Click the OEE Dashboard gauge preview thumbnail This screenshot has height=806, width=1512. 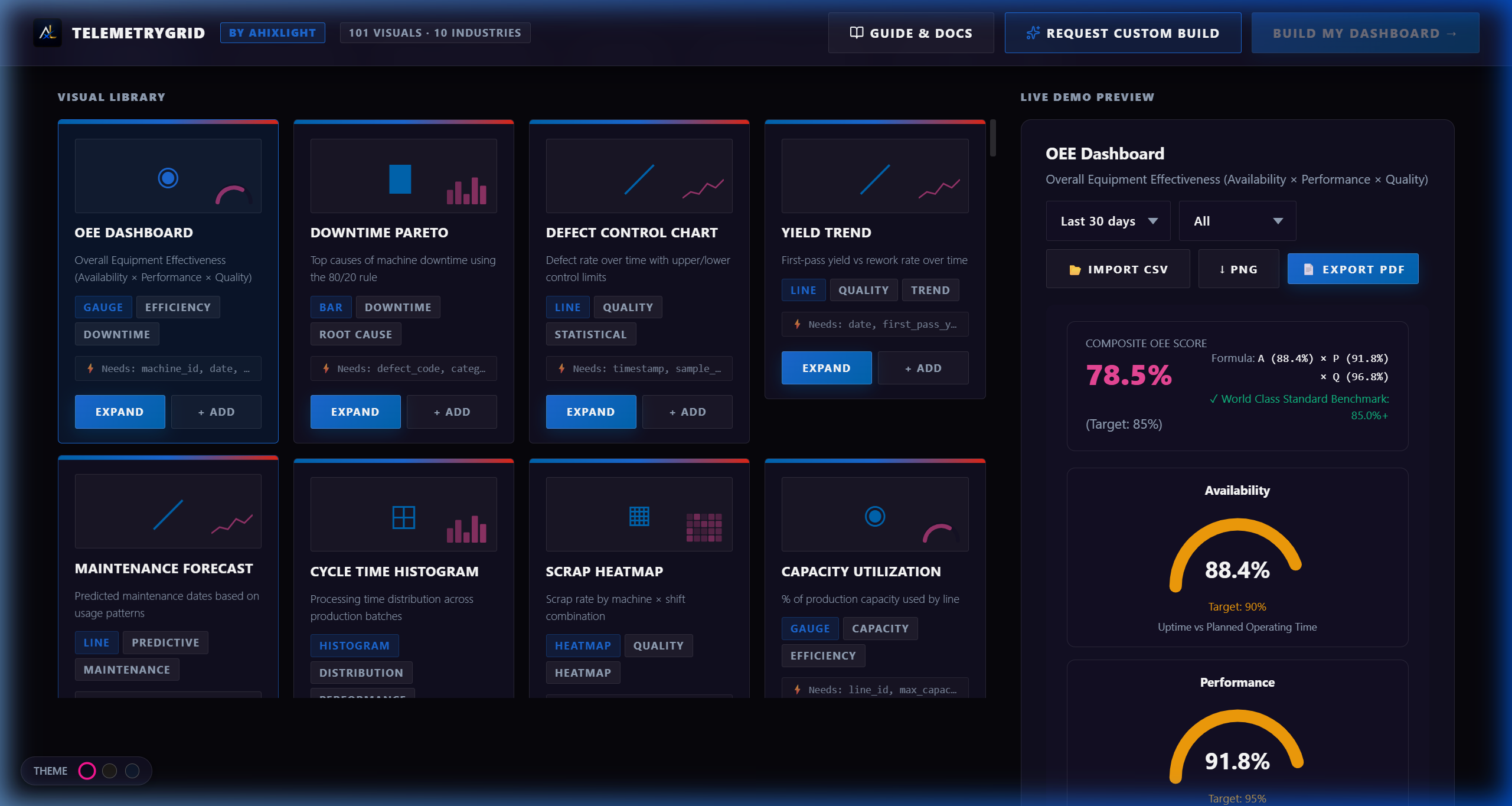pos(168,176)
